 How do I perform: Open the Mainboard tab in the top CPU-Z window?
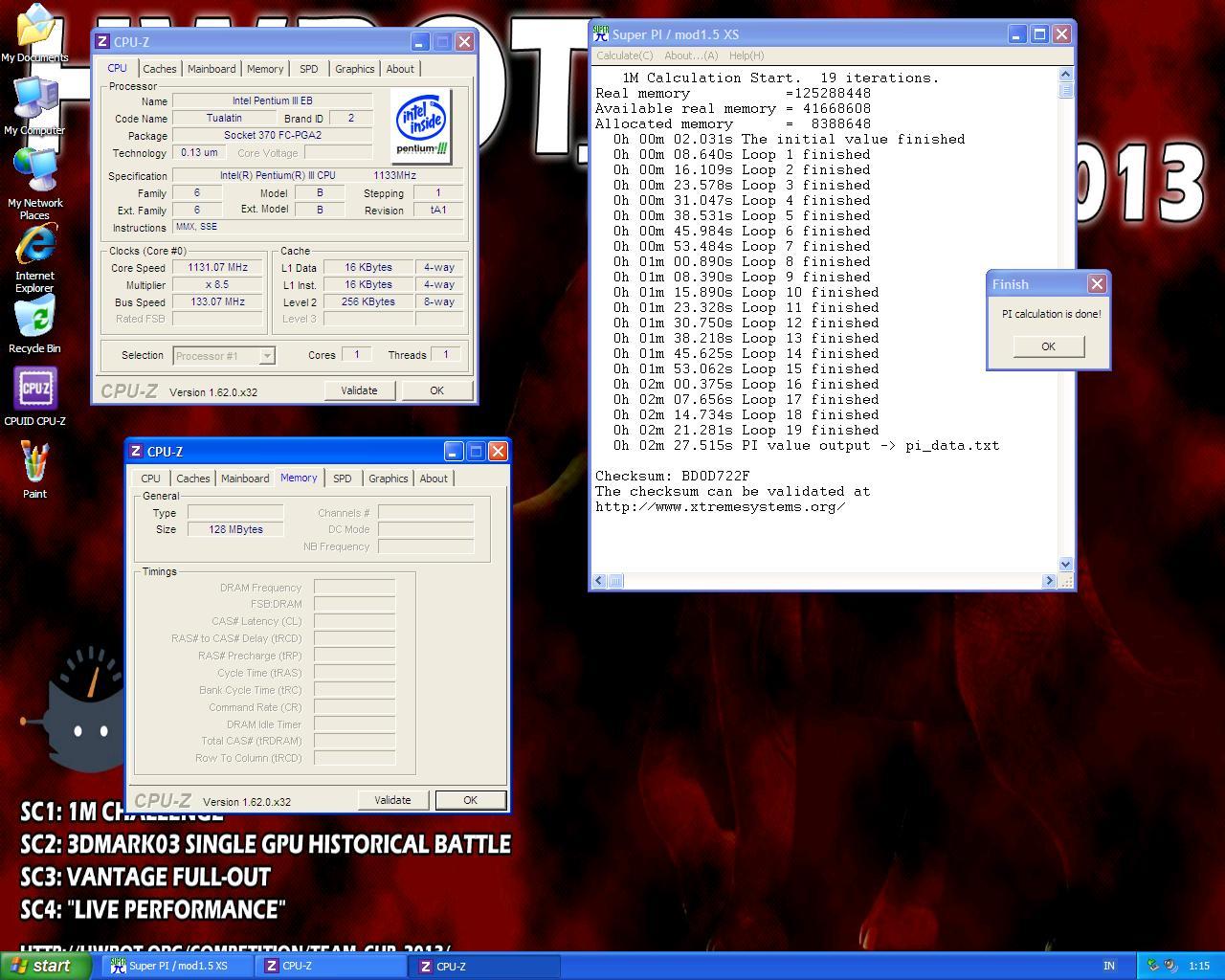(x=212, y=69)
